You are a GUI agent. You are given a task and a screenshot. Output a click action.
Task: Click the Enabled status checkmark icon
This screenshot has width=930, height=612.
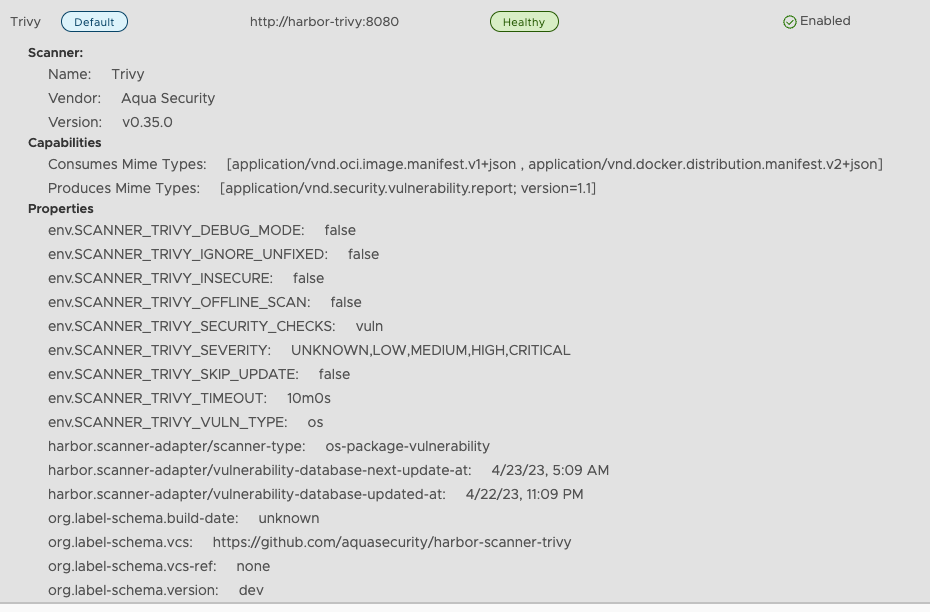790,21
